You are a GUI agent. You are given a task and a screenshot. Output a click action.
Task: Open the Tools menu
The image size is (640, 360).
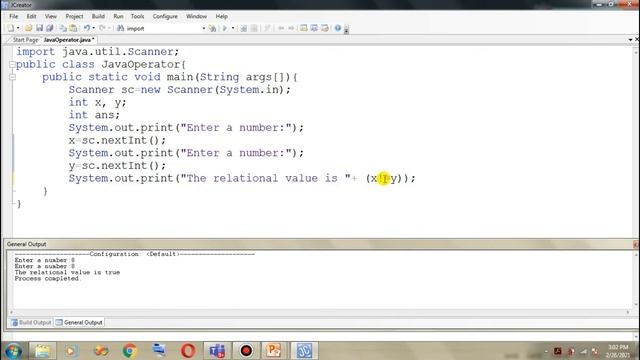138,16
